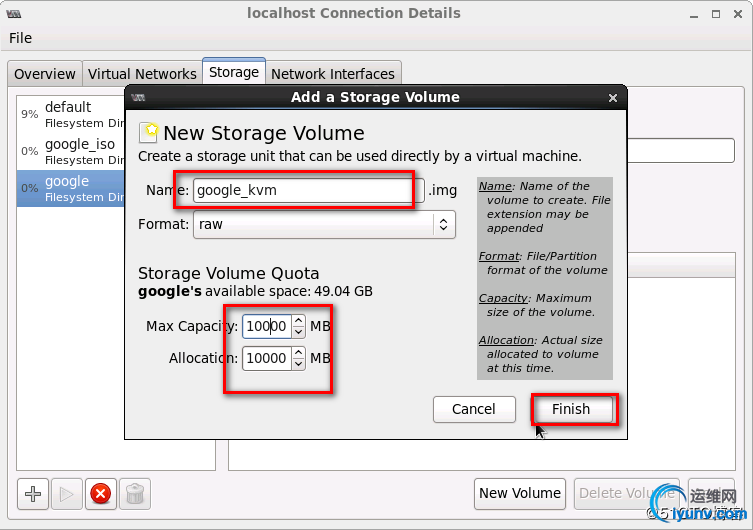The height and width of the screenshot is (530, 753).
Task: Click the New Volume button
Action: 519,493
